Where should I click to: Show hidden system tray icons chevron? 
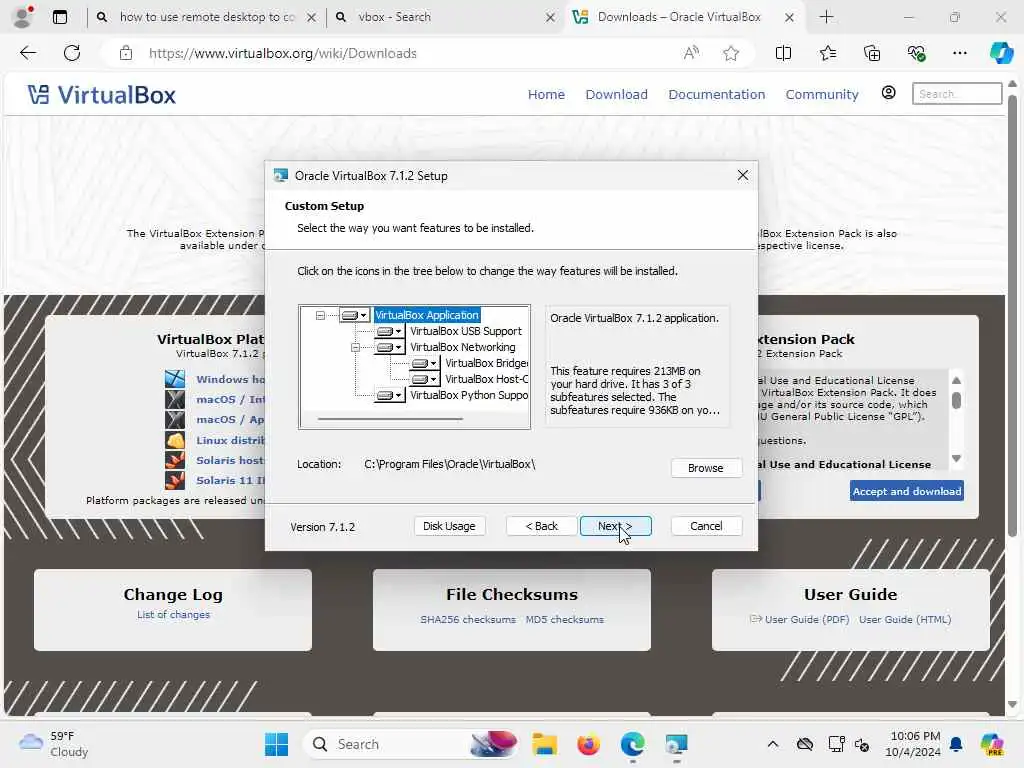tap(773, 744)
